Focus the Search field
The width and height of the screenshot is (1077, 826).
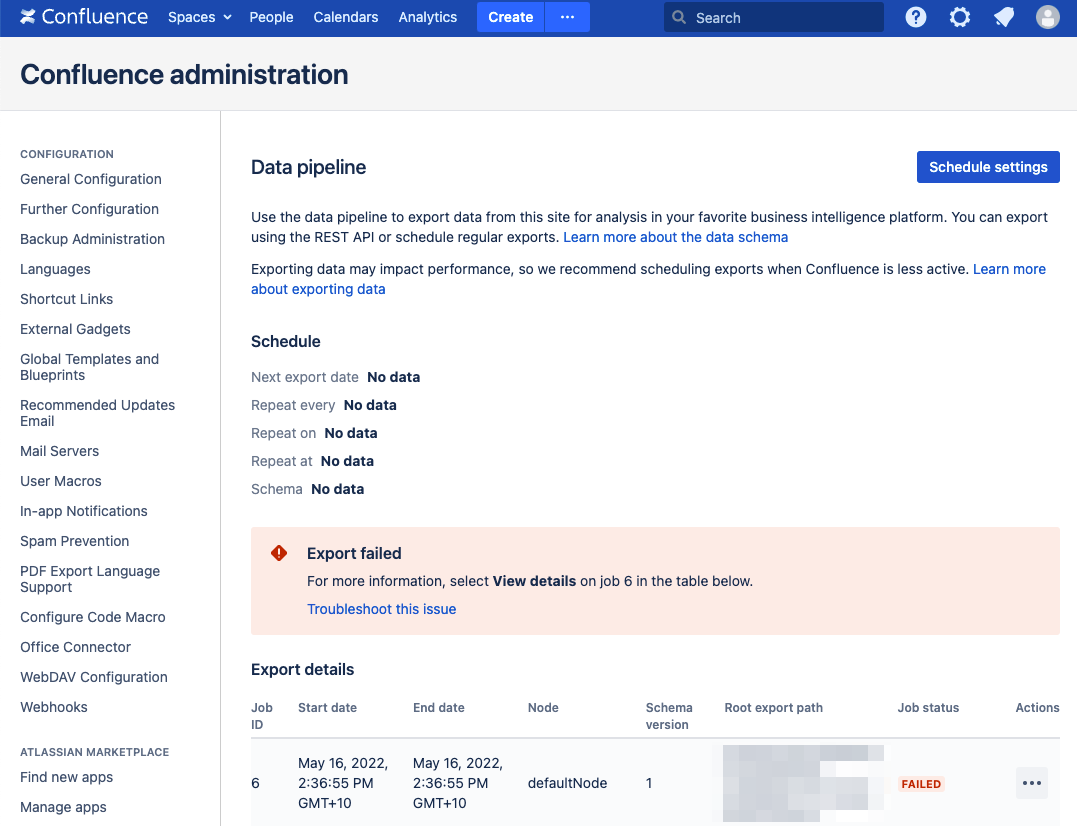[773, 17]
